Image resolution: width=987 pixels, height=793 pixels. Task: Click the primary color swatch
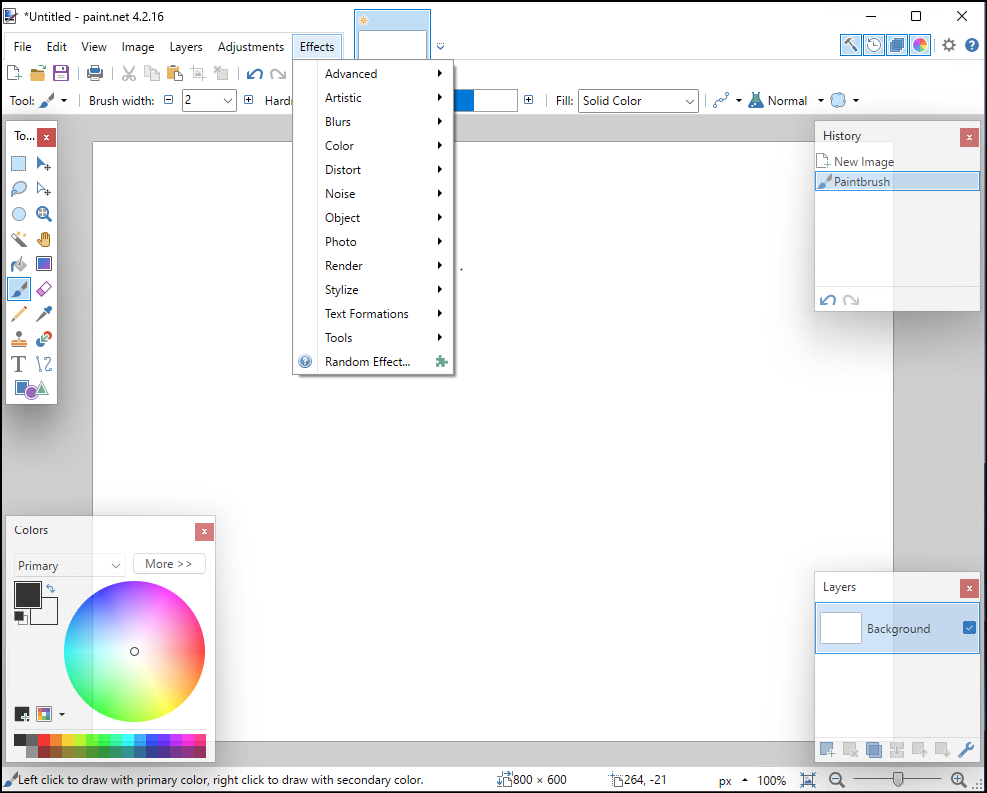[27, 594]
